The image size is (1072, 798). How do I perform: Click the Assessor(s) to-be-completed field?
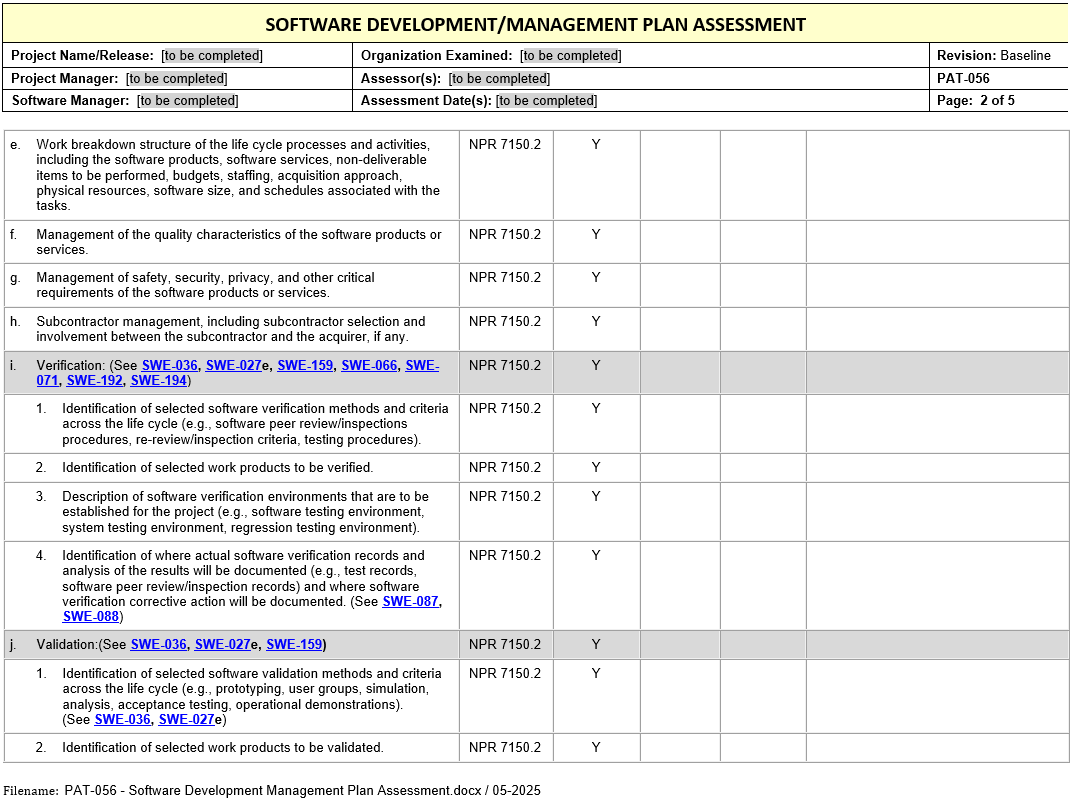499,79
